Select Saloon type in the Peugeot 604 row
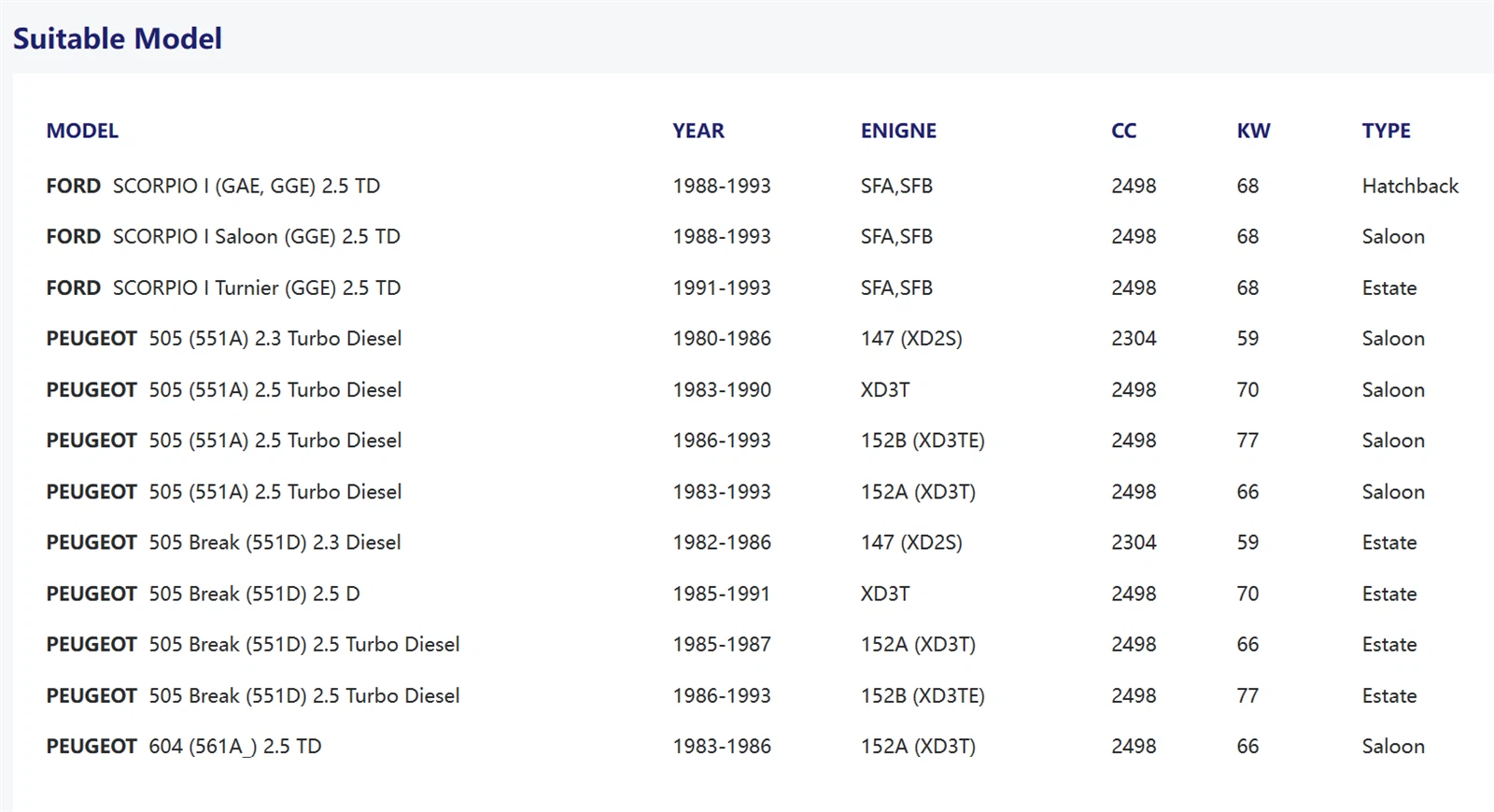 click(1393, 747)
